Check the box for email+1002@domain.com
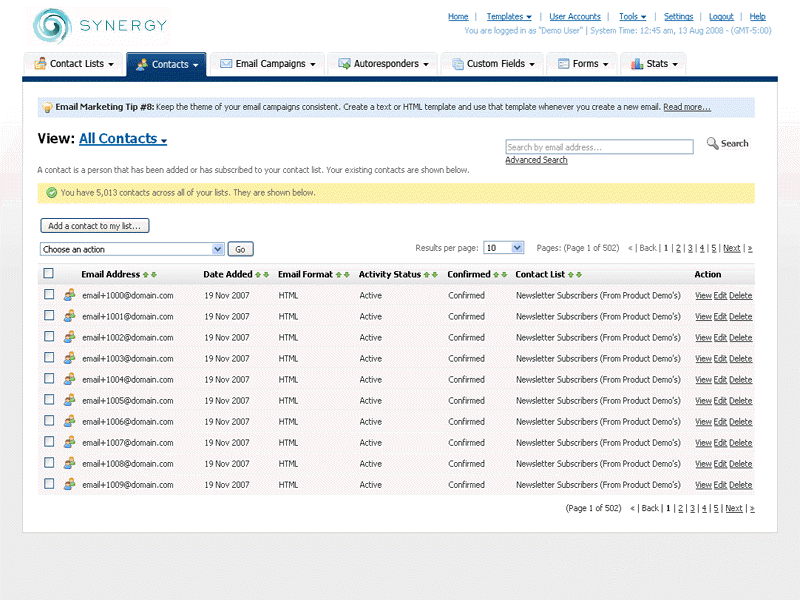 point(48,338)
